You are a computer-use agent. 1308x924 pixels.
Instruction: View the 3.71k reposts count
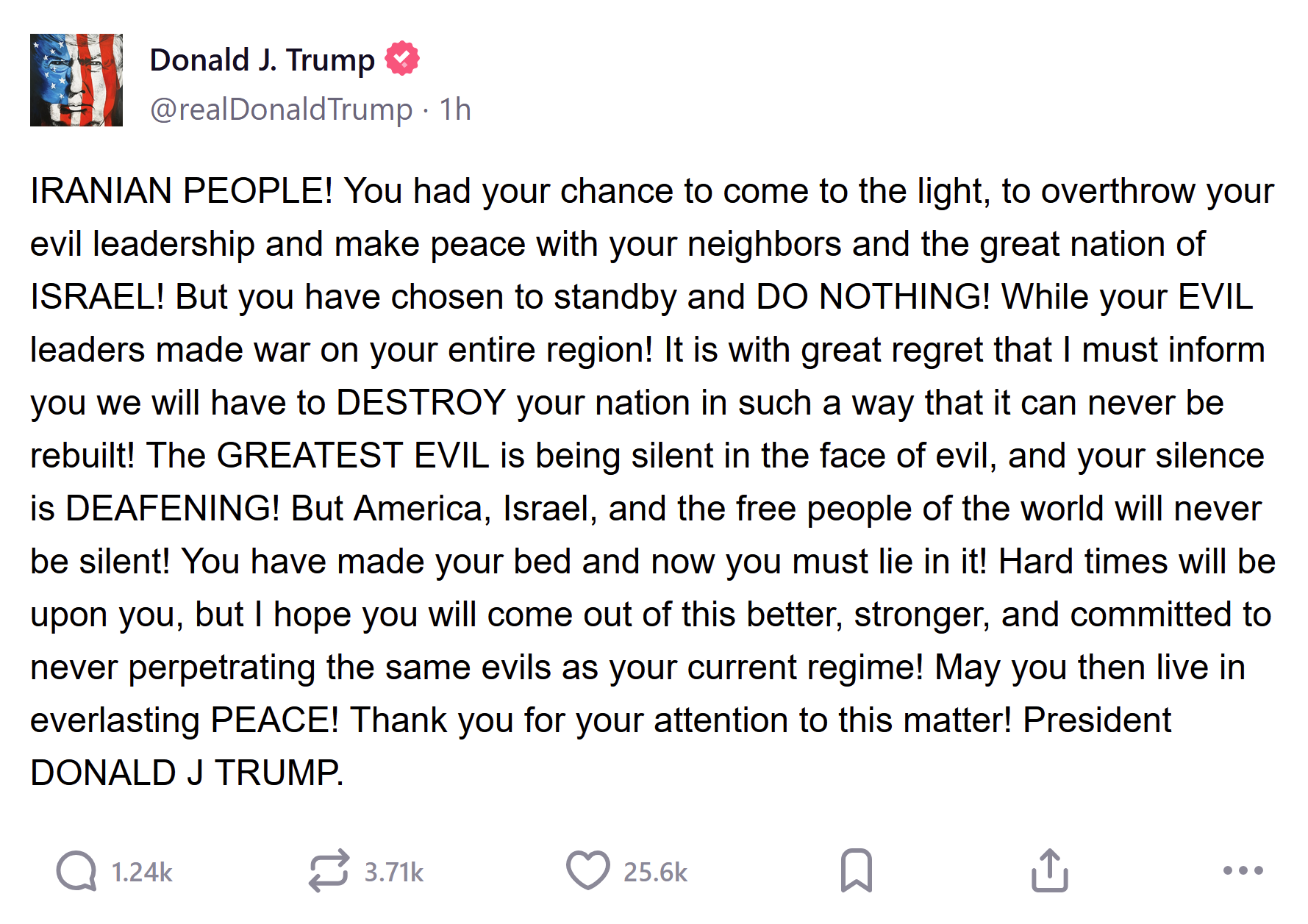[x=394, y=873]
